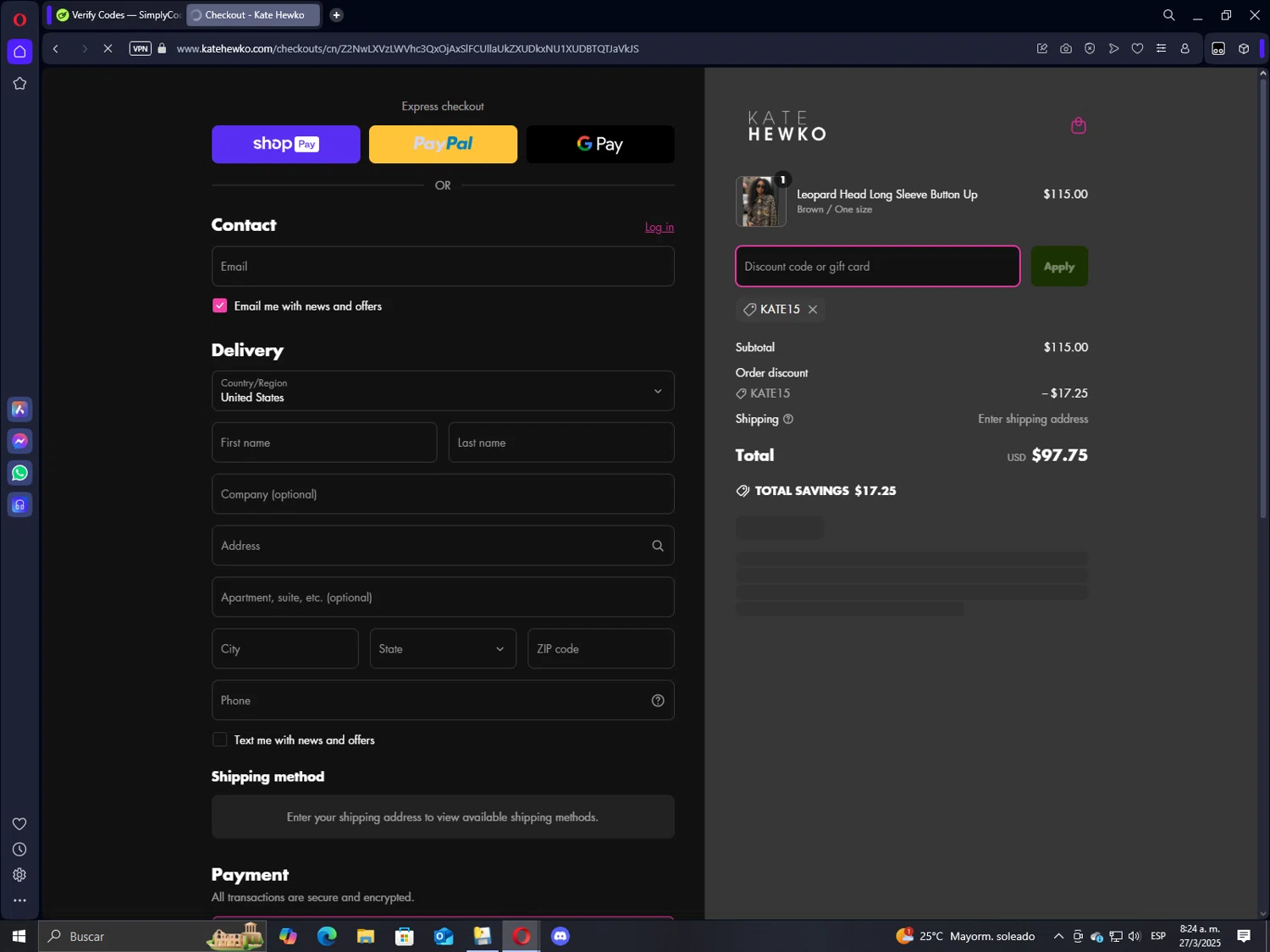Show shipping info help icon
The image size is (1270, 952).
coord(788,419)
